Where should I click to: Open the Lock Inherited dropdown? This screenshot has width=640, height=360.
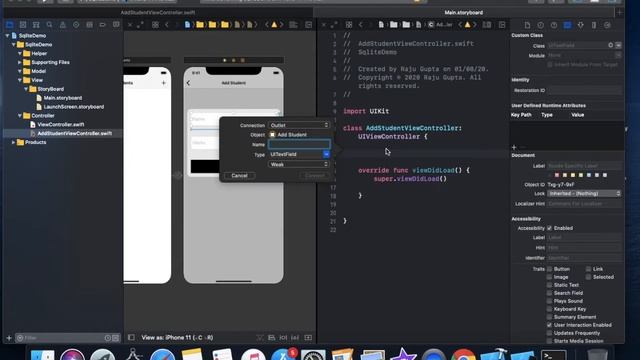[x=584, y=193]
